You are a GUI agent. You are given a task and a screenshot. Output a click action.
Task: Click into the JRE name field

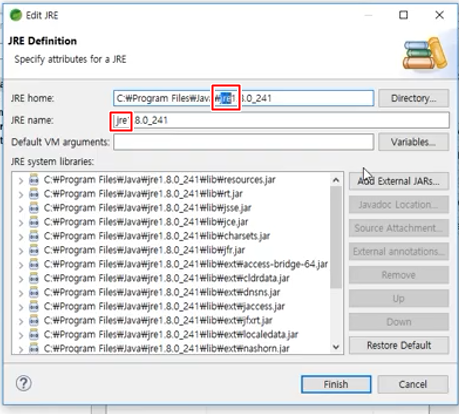click(x=281, y=120)
